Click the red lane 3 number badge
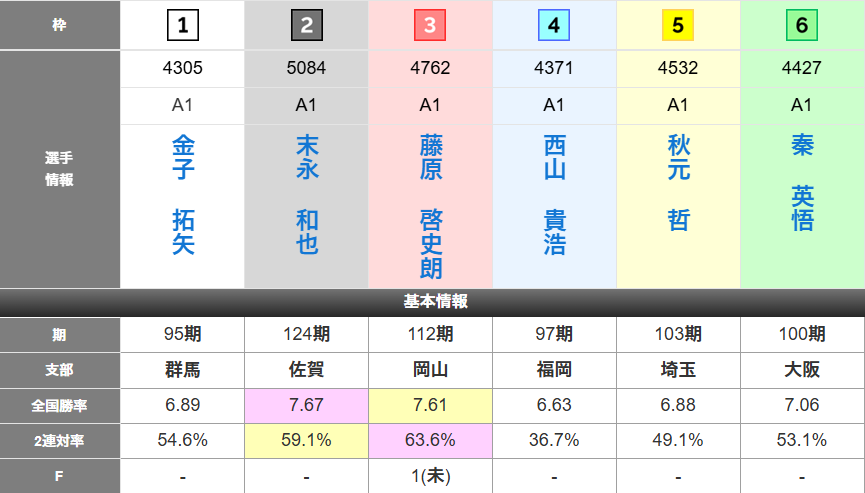 tap(430, 25)
